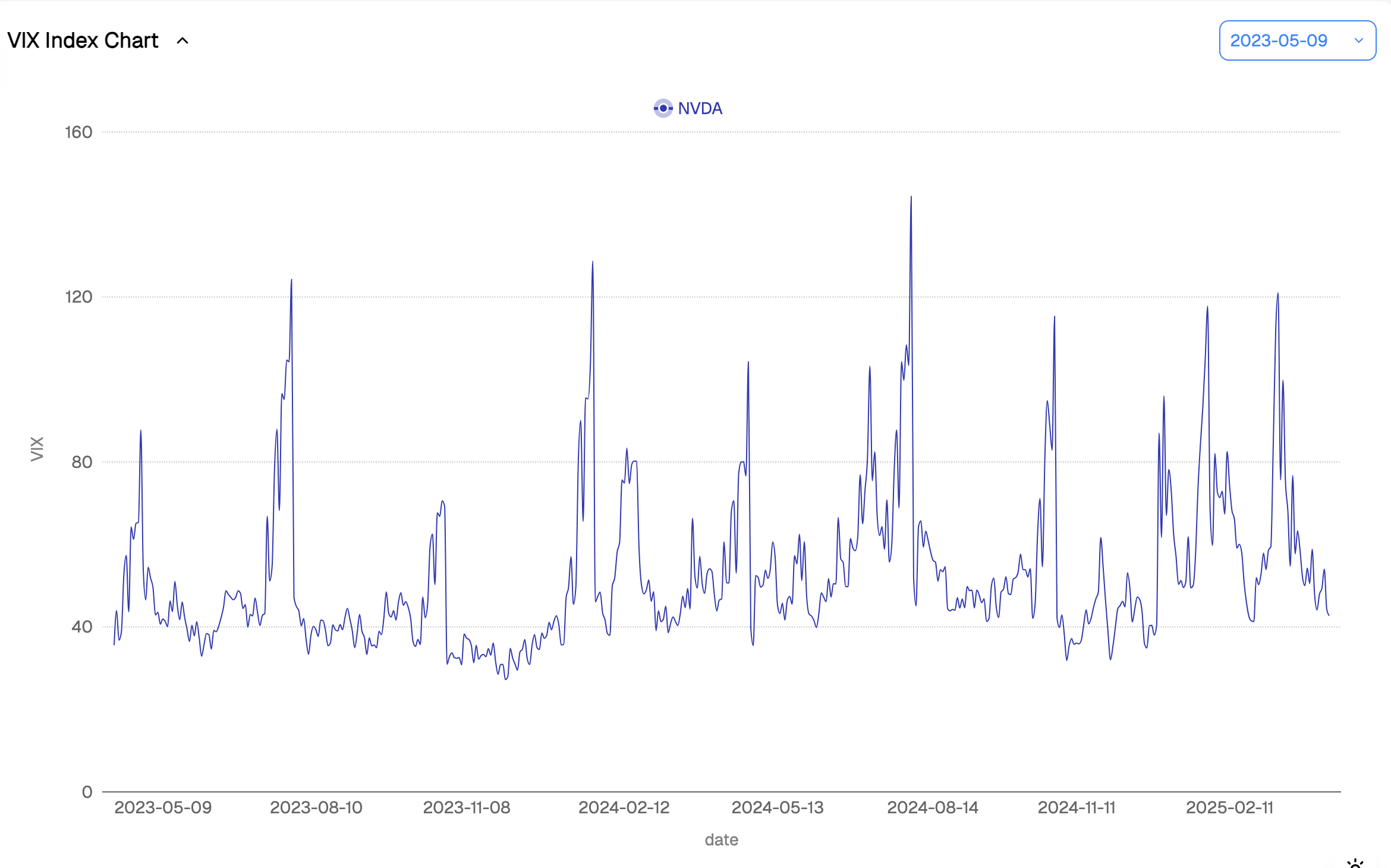
Task: Open the 2023-05-09 date dropdown
Action: (x=1278, y=40)
